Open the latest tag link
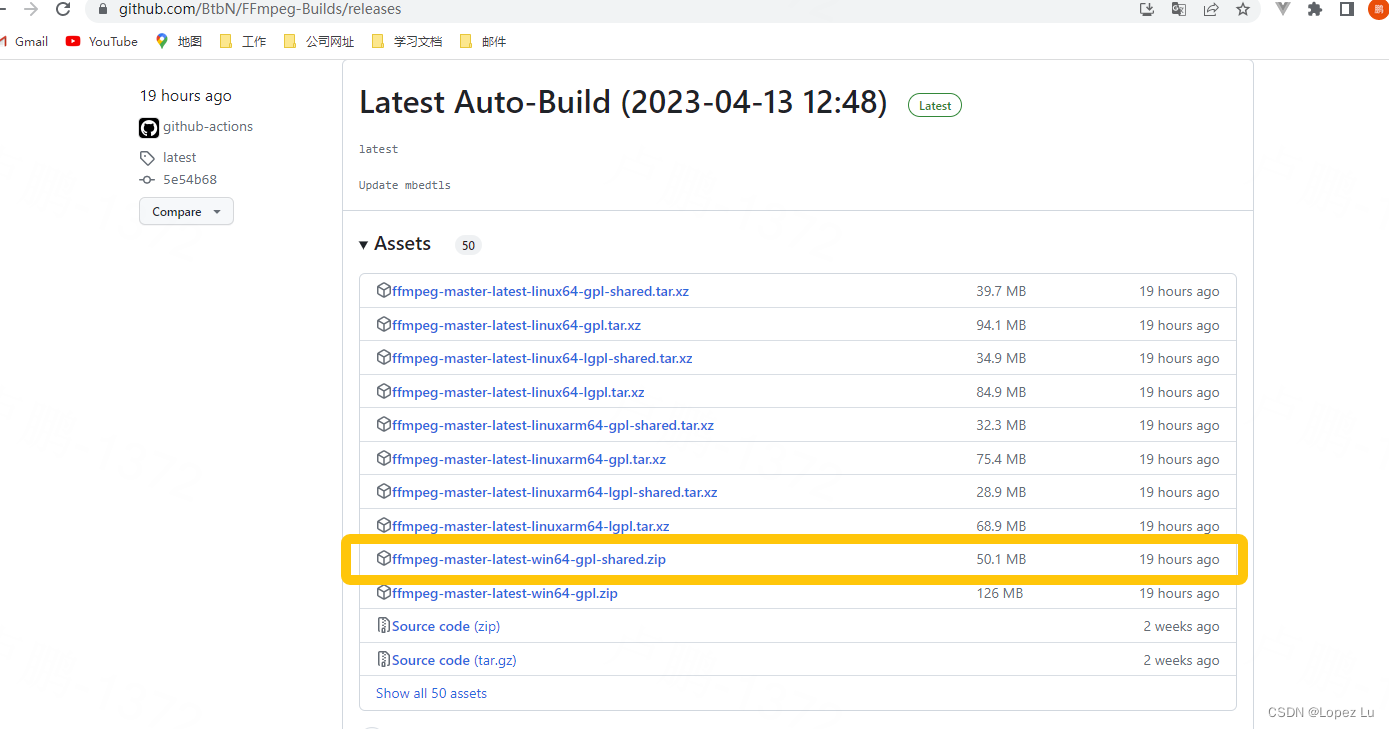Image resolution: width=1389 pixels, height=729 pixels. click(x=180, y=157)
